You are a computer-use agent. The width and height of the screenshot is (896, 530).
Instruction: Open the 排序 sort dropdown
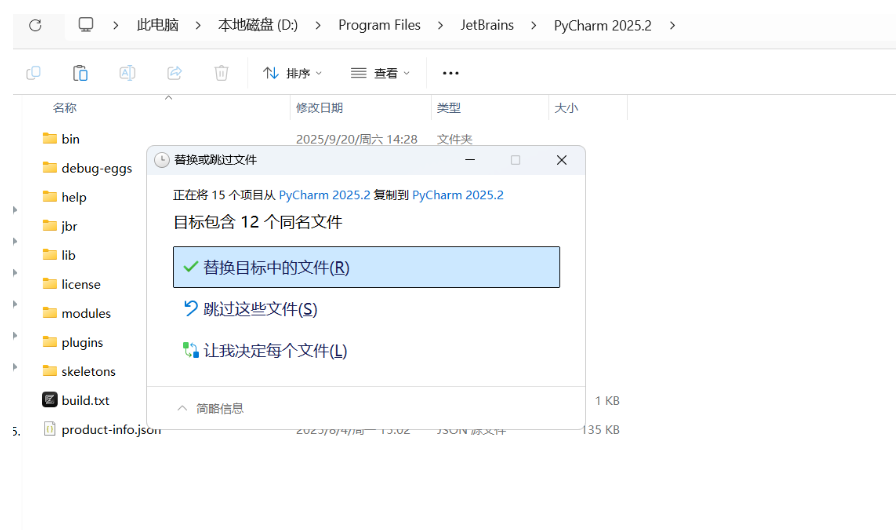pyautogui.click(x=292, y=73)
